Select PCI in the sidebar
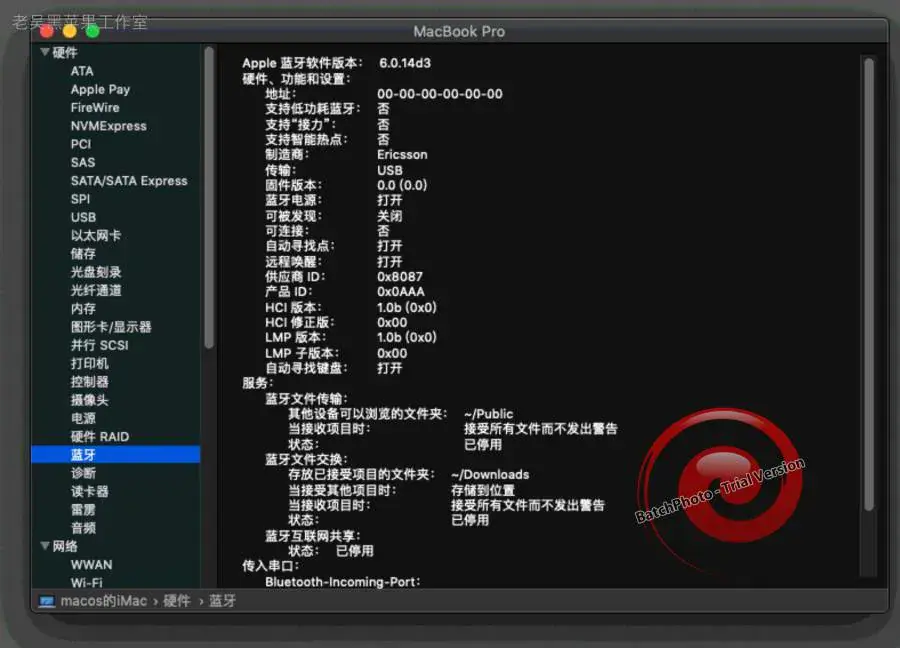900x648 pixels. click(81, 144)
